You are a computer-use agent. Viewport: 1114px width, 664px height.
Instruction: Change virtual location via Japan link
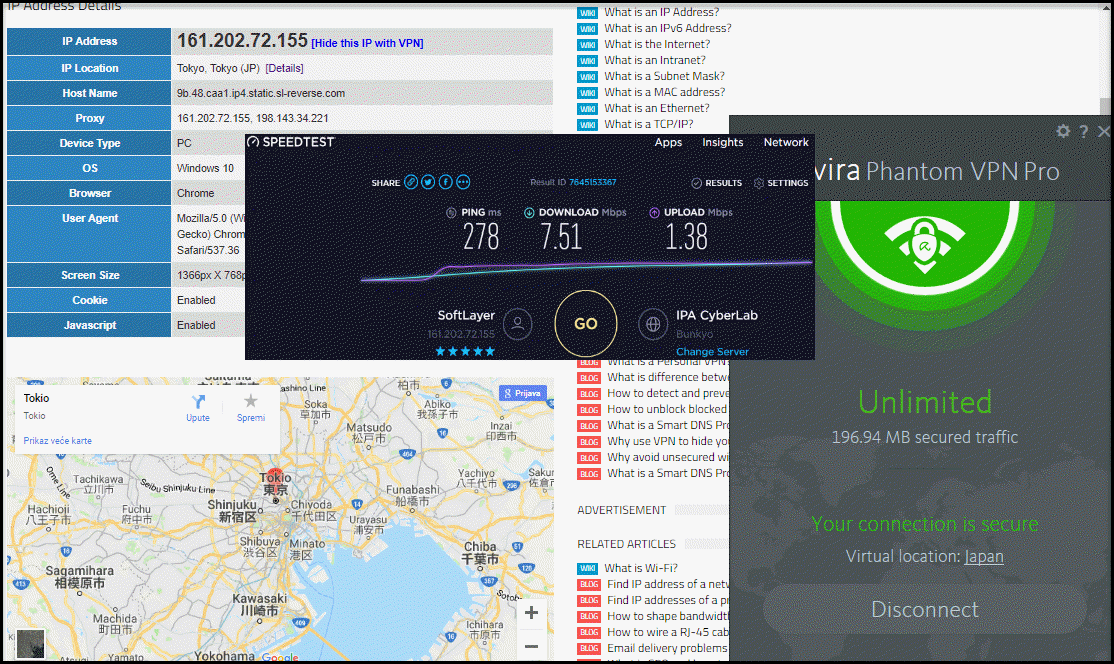(984, 556)
